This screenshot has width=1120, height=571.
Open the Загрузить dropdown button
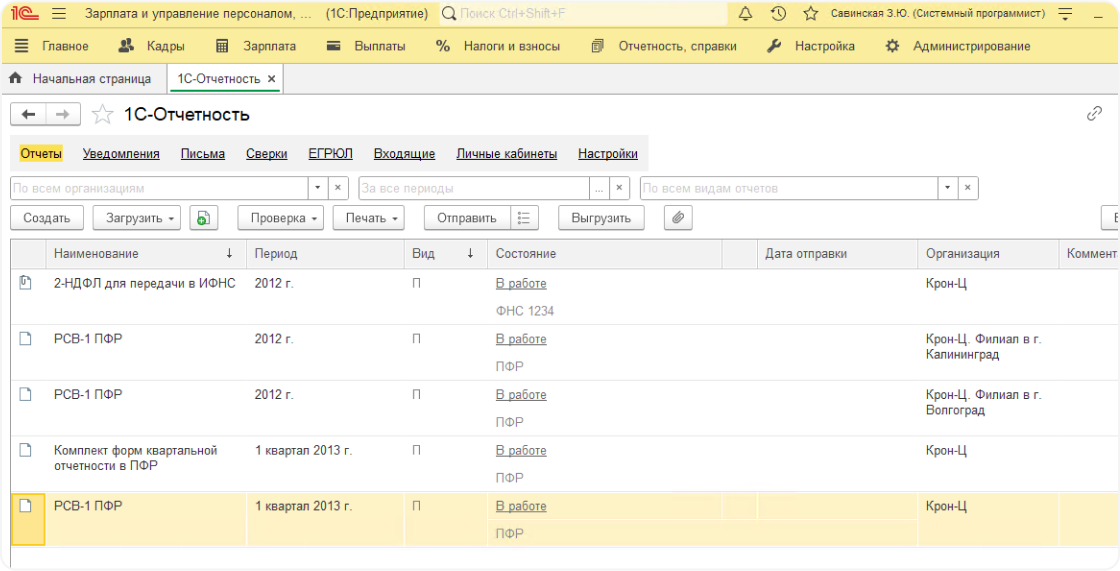coord(136,218)
